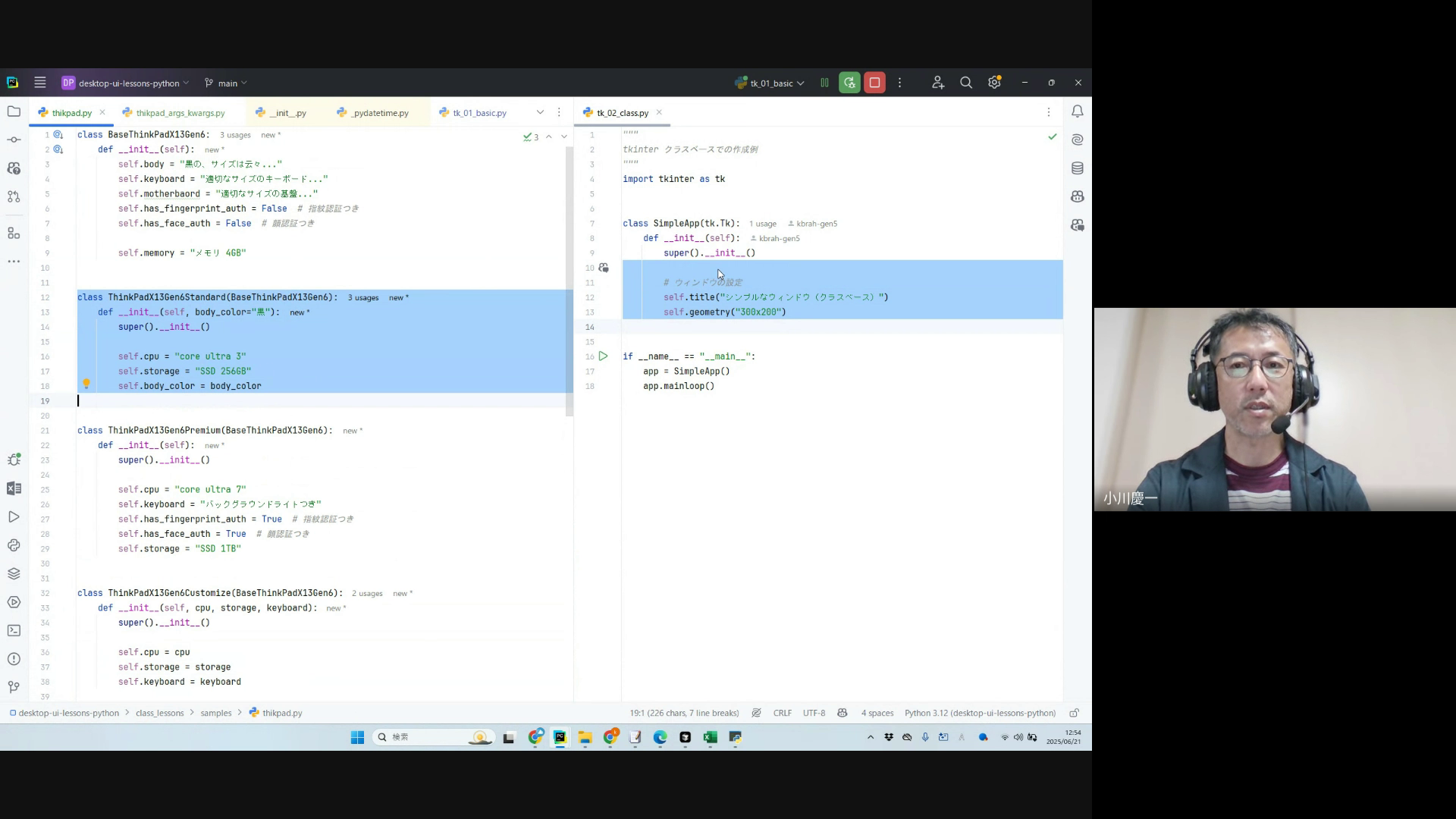Viewport: 1456px width, 819px height.
Task: Open the Python Console tool window icon
Action: click(x=14, y=545)
